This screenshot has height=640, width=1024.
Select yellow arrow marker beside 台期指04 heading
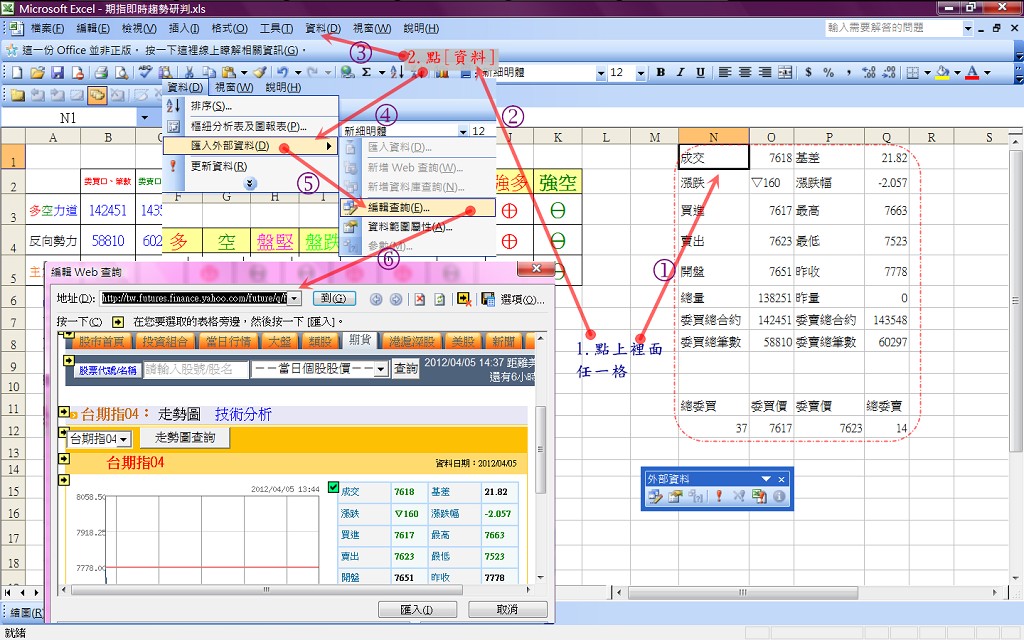[63, 412]
